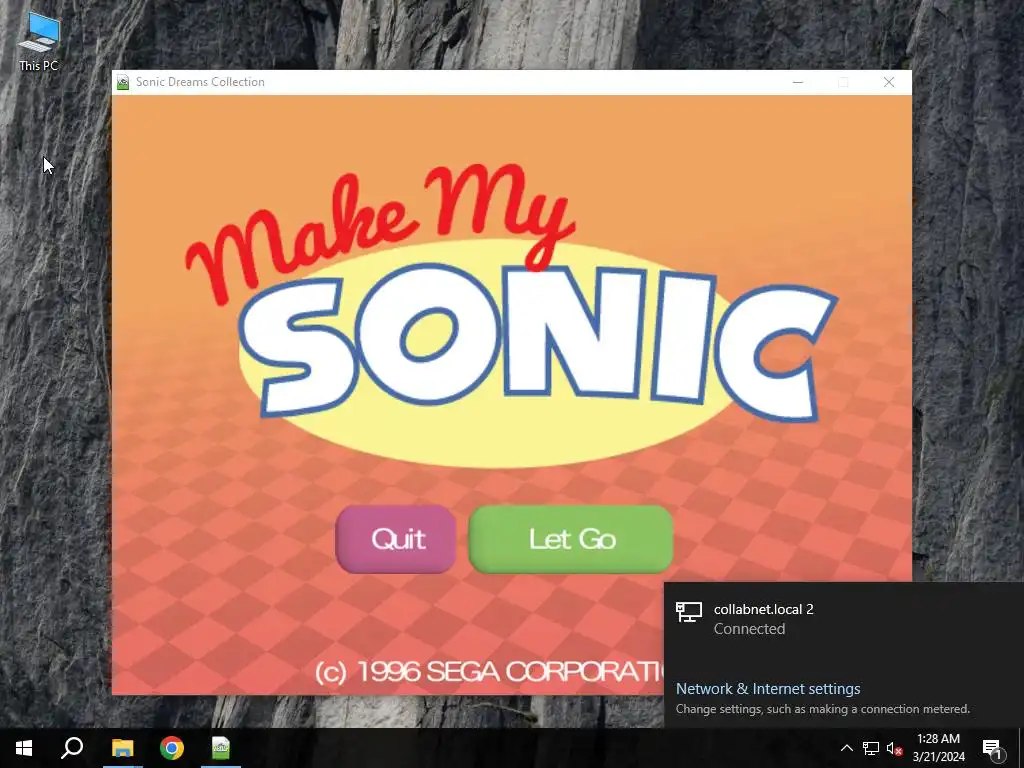Switch to the Sonic Dreams Collection taskbar icon
Screen dimensions: 1024x768
pyautogui.click(x=221, y=748)
